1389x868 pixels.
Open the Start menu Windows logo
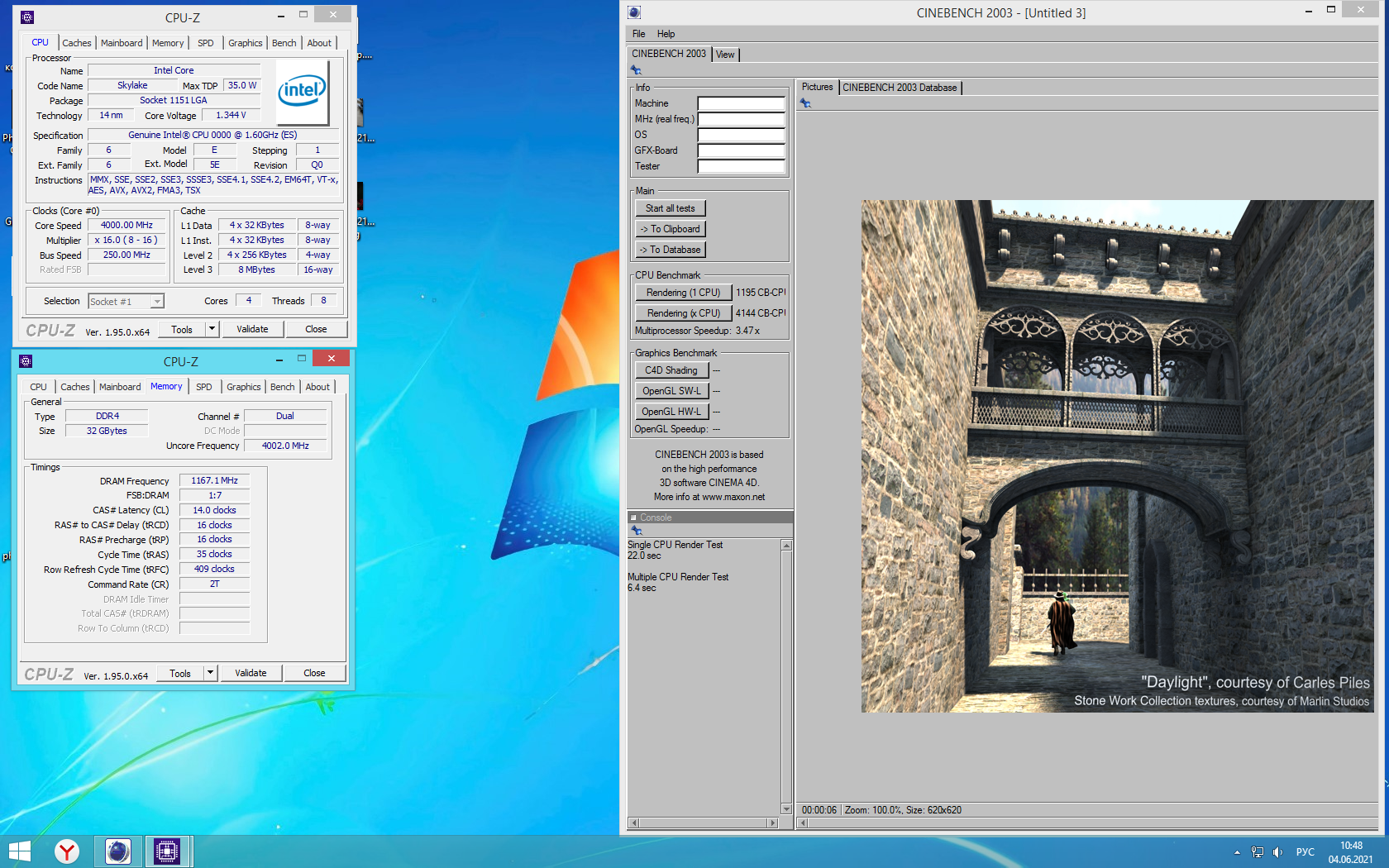pyautogui.click(x=19, y=851)
